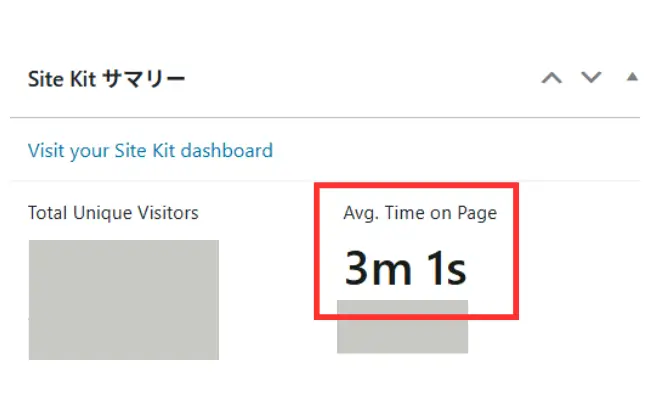650x400 pixels.
Task: Select the Avg. Time on Page label
Action: tap(419, 212)
